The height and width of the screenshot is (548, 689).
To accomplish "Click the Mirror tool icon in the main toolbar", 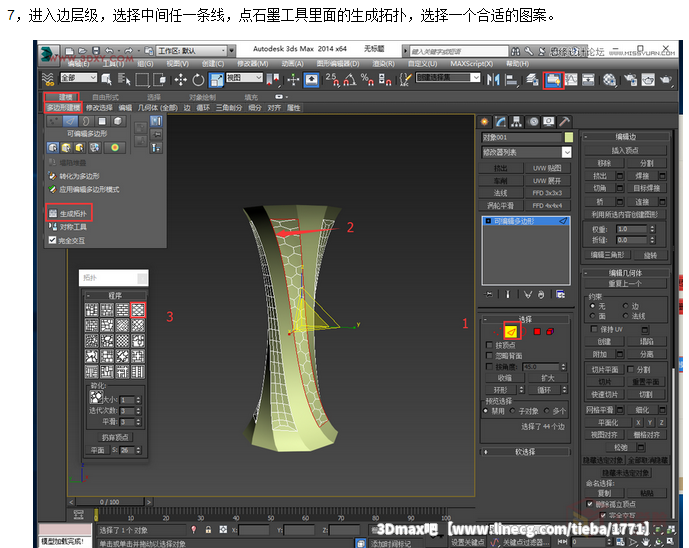I will (493, 80).
